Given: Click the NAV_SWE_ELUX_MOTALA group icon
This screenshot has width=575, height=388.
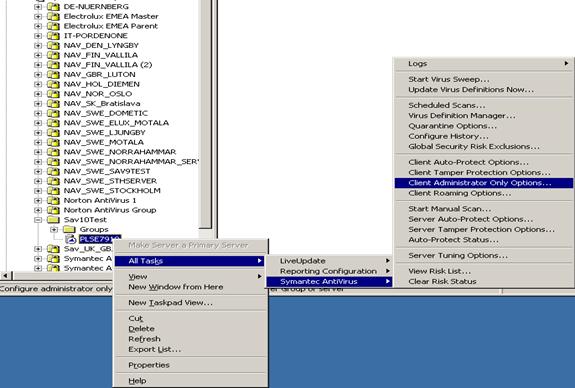Looking at the screenshot, I should tap(53, 123).
